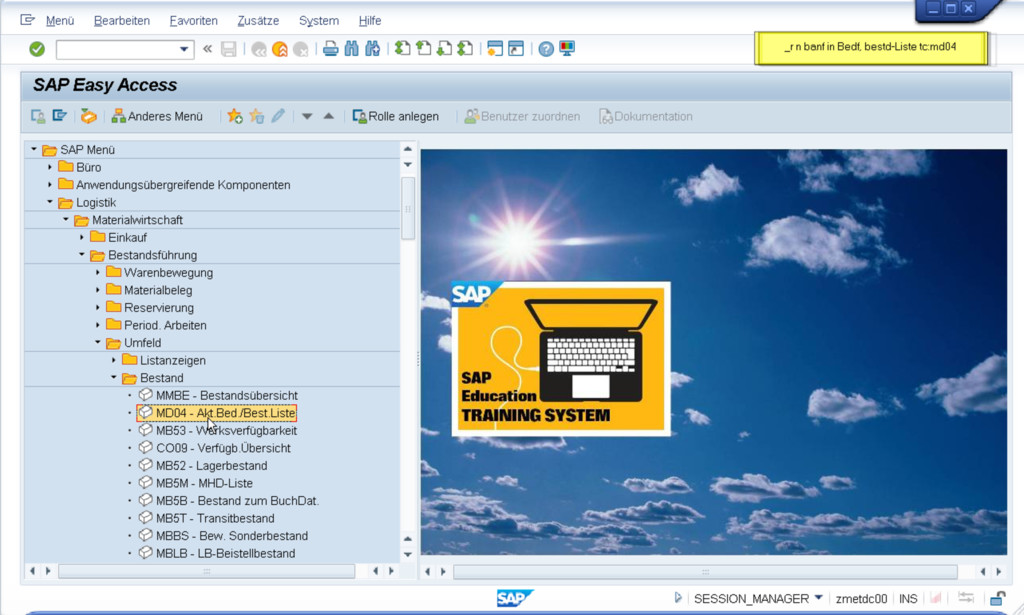Open the Zusätze menu

pyautogui.click(x=258, y=21)
